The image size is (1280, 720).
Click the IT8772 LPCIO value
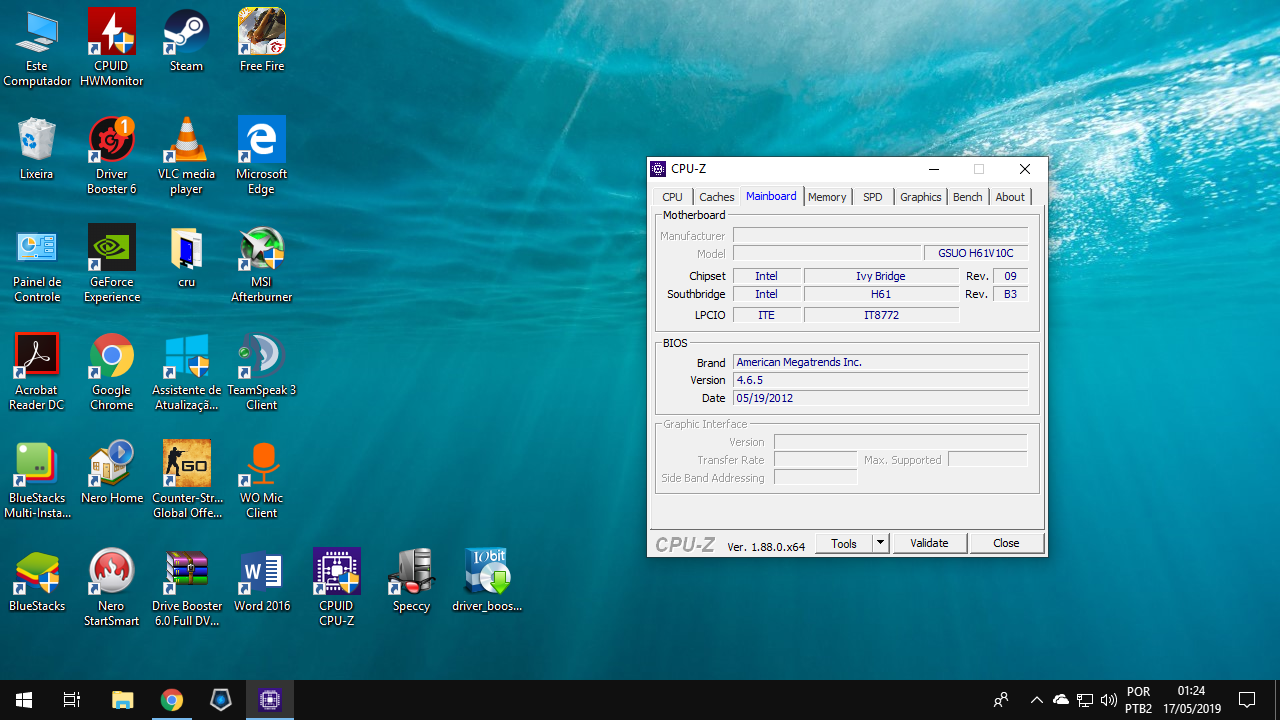881,315
